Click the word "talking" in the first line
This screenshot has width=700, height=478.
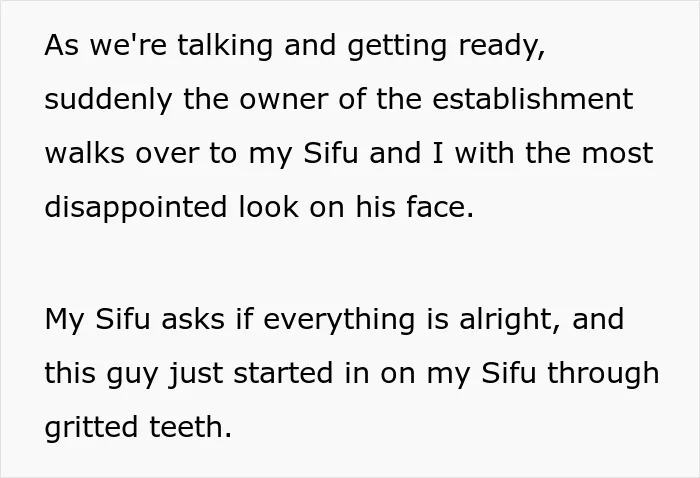pyautogui.click(x=225, y=47)
